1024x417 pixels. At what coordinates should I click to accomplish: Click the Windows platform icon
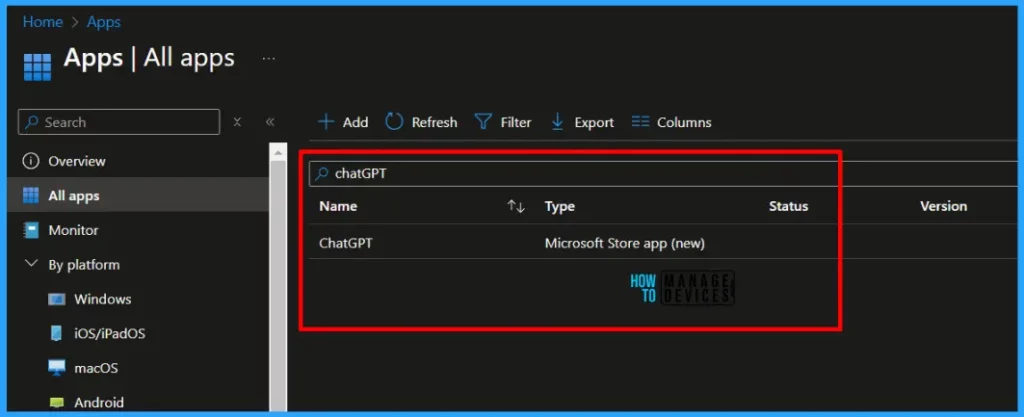tap(57, 300)
